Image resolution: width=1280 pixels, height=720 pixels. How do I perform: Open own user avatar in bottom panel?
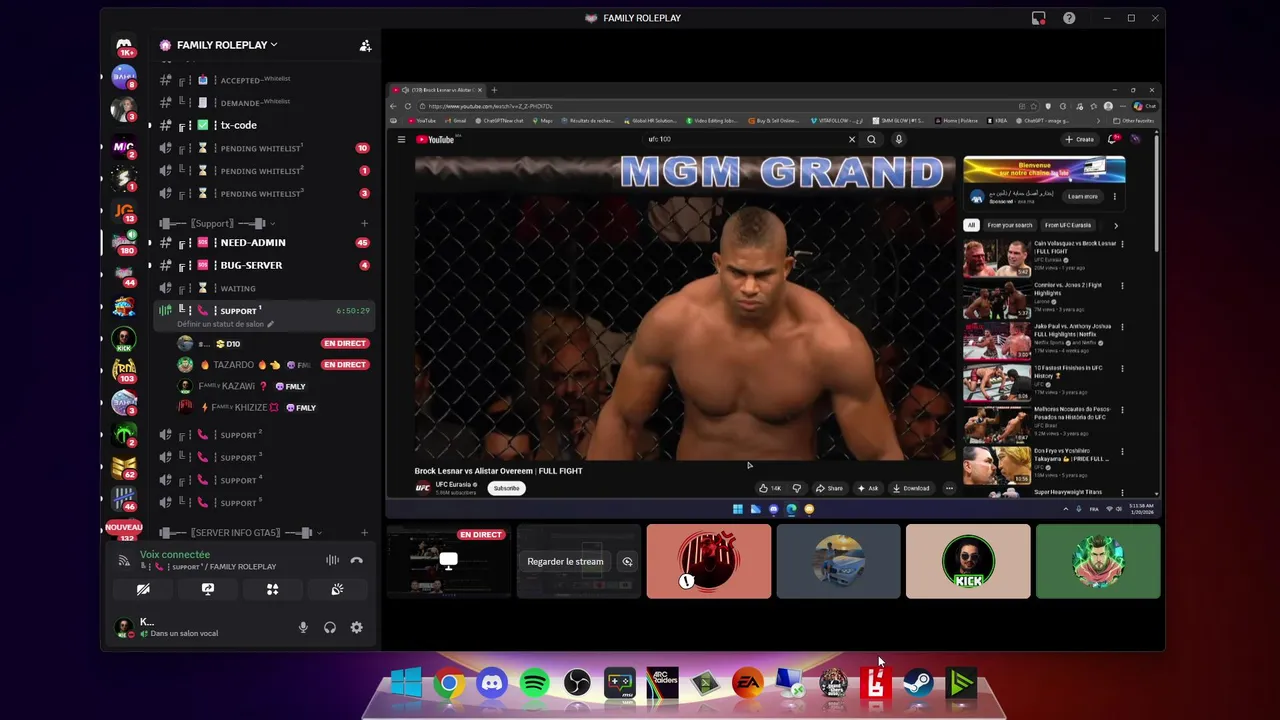pos(124,627)
